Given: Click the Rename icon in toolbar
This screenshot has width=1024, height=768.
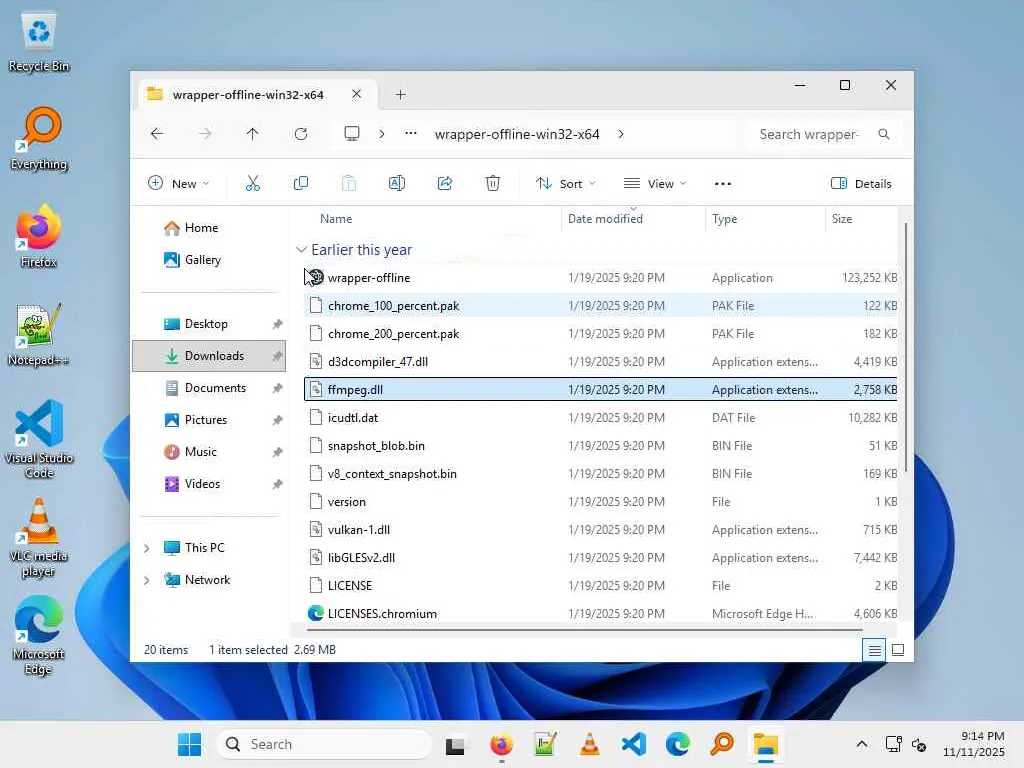Looking at the screenshot, I should [397, 184].
